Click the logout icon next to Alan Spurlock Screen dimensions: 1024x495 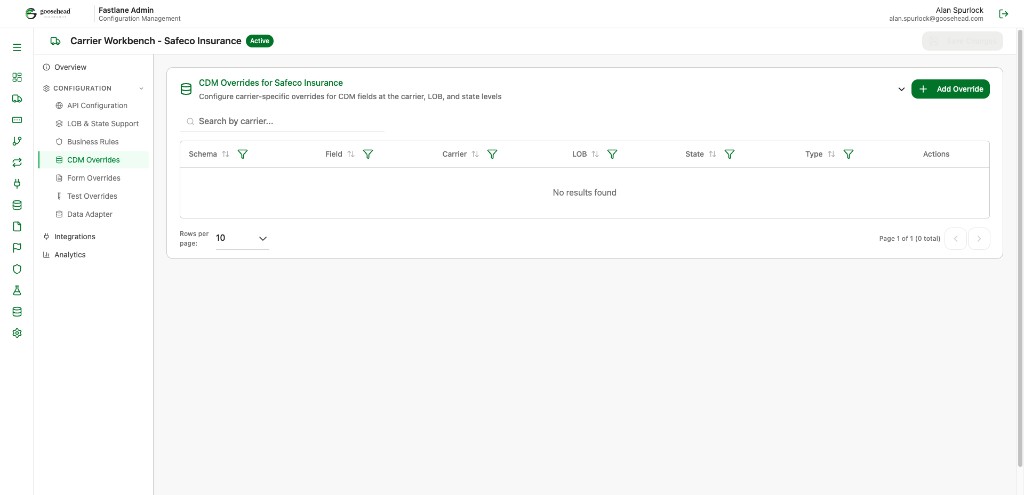(x=1004, y=14)
